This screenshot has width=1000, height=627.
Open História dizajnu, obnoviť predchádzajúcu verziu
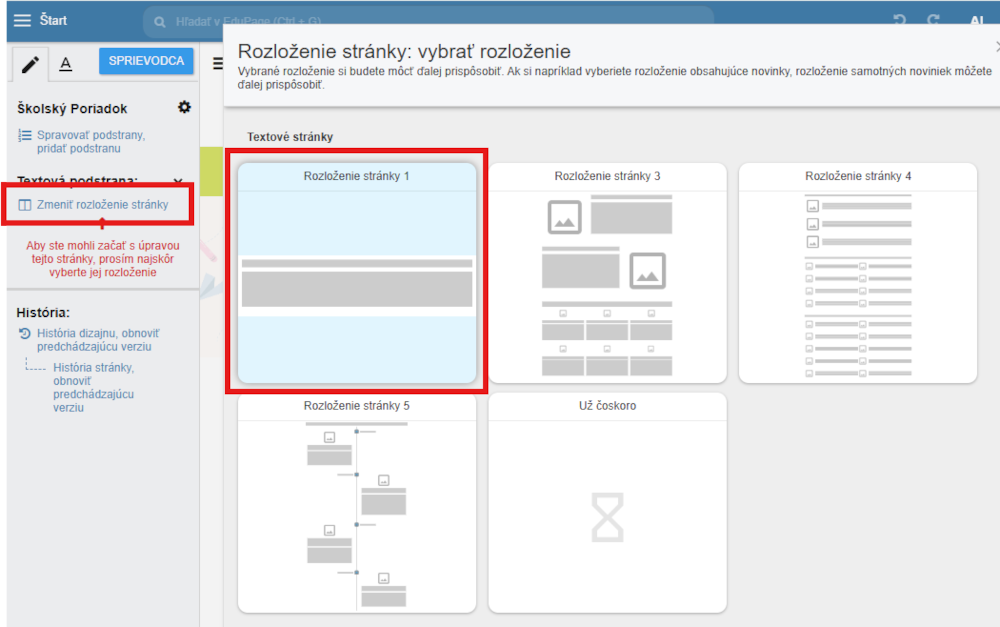pos(98,340)
